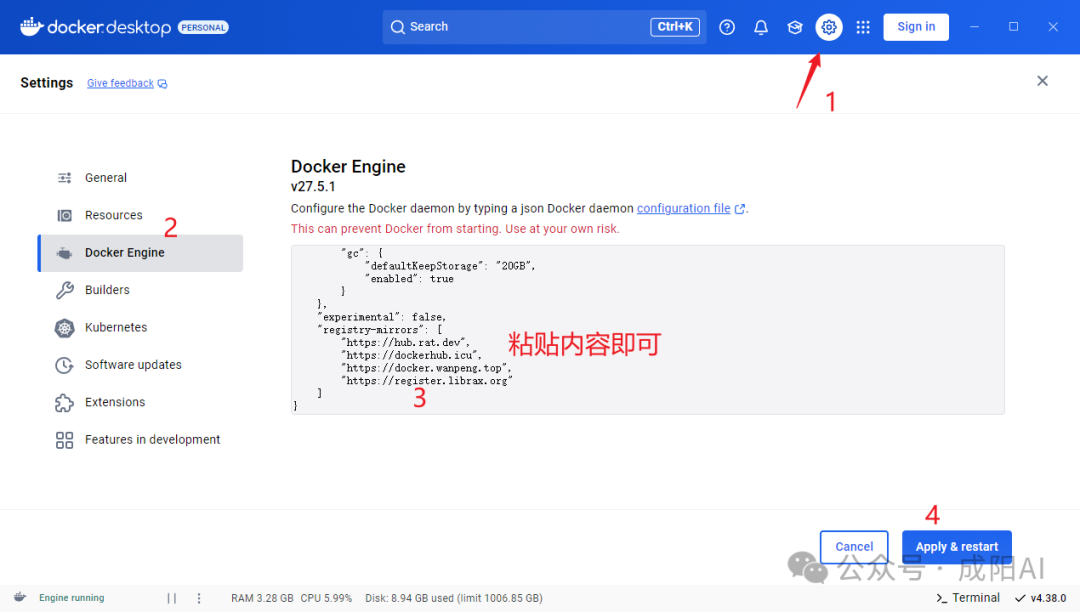Viewport: 1080px width, 612px height.
Task: Click the Sign in button
Action: tap(915, 27)
